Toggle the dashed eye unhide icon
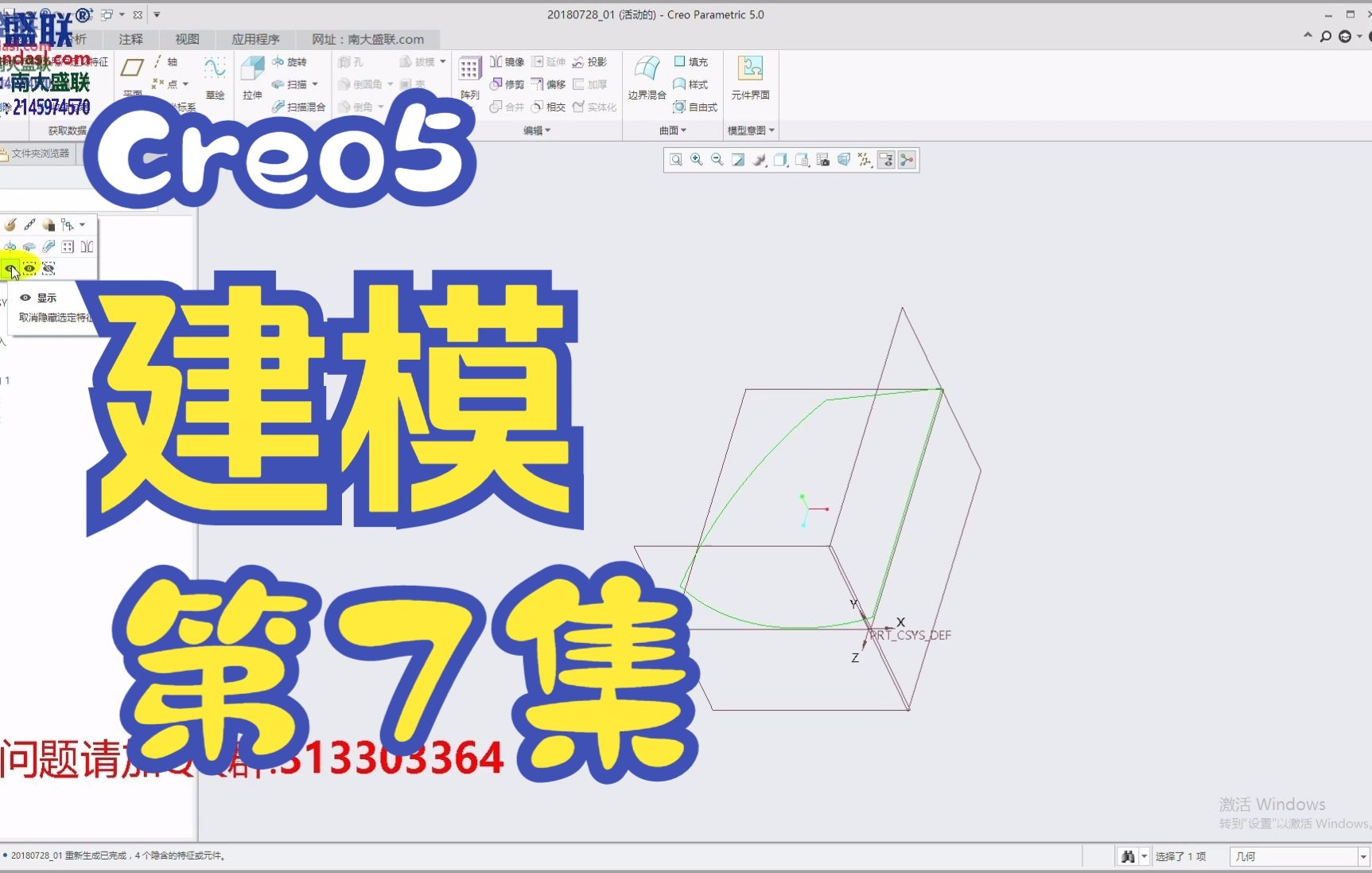The width and height of the screenshot is (1372, 873). point(29,268)
